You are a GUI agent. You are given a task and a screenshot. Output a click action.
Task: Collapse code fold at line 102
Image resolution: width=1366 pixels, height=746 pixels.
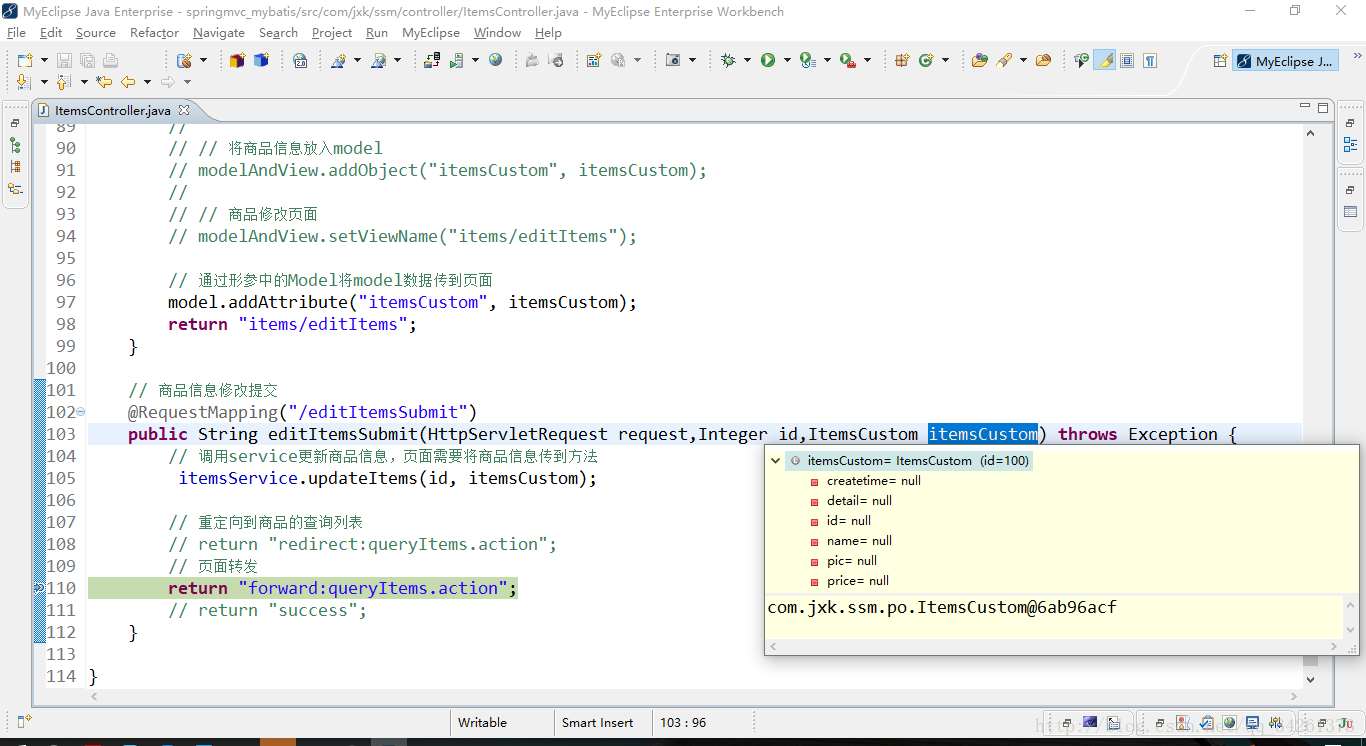tap(81, 412)
